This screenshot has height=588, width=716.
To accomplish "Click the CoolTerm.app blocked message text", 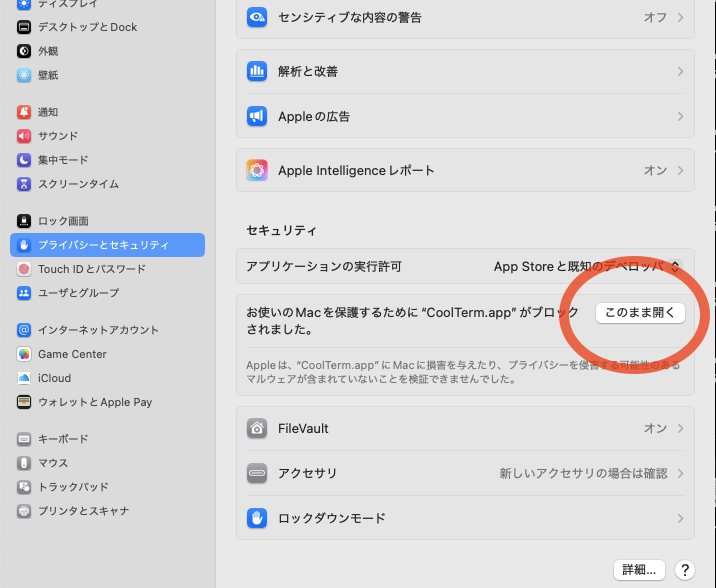I will point(412,320).
